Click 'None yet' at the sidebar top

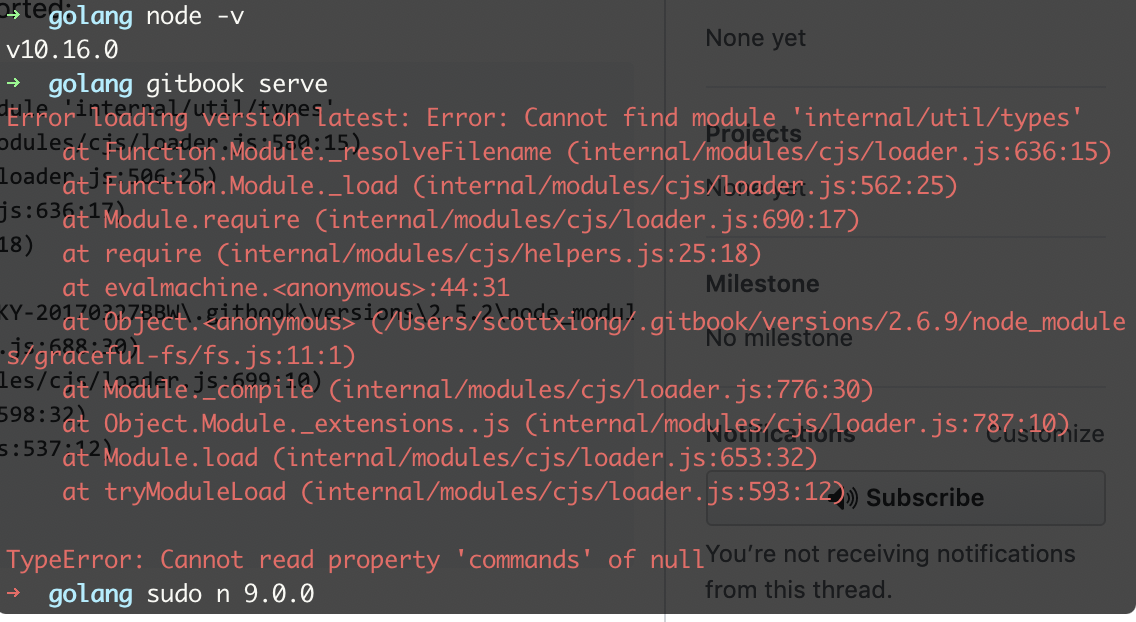pyautogui.click(x=756, y=38)
